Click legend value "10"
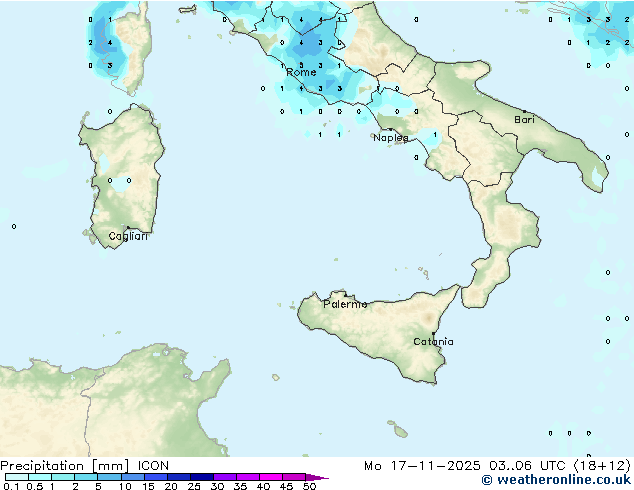Viewport: 634px width, 490px height. pyautogui.click(x=125, y=486)
